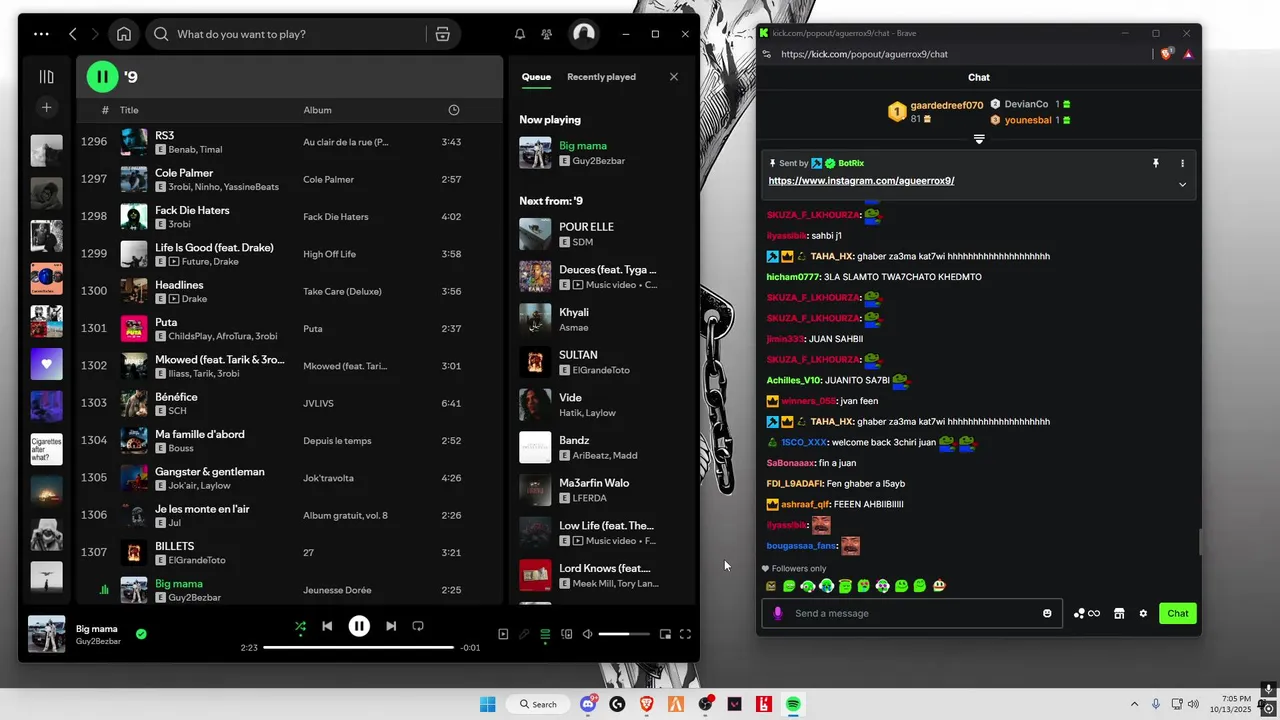
Task: Select the Queue tab
Action: tap(536, 77)
